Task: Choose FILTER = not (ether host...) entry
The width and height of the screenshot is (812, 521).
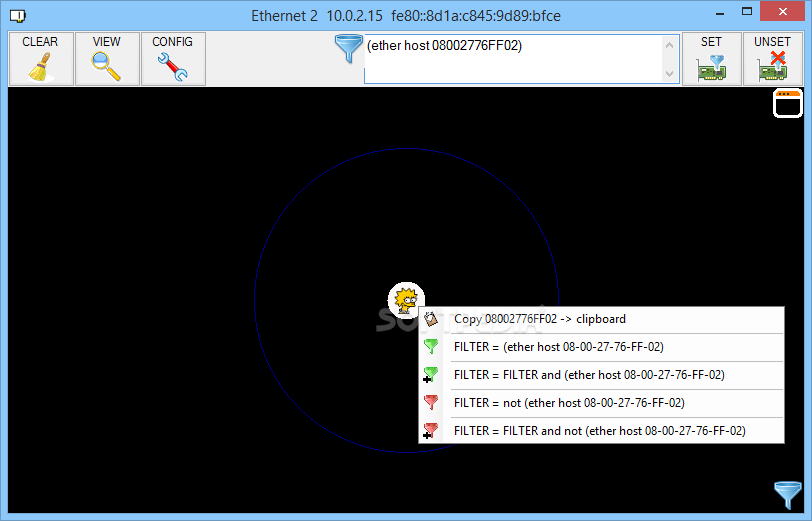Action: [x=601, y=403]
